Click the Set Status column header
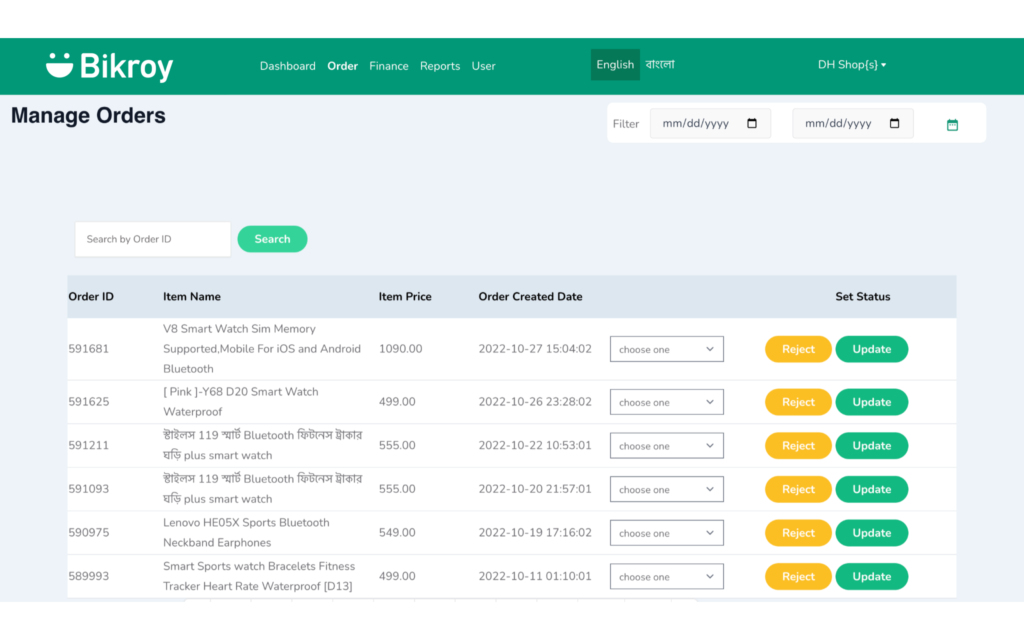Image resolution: width=1024 pixels, height=640 pixels. (x=863, y=297)
